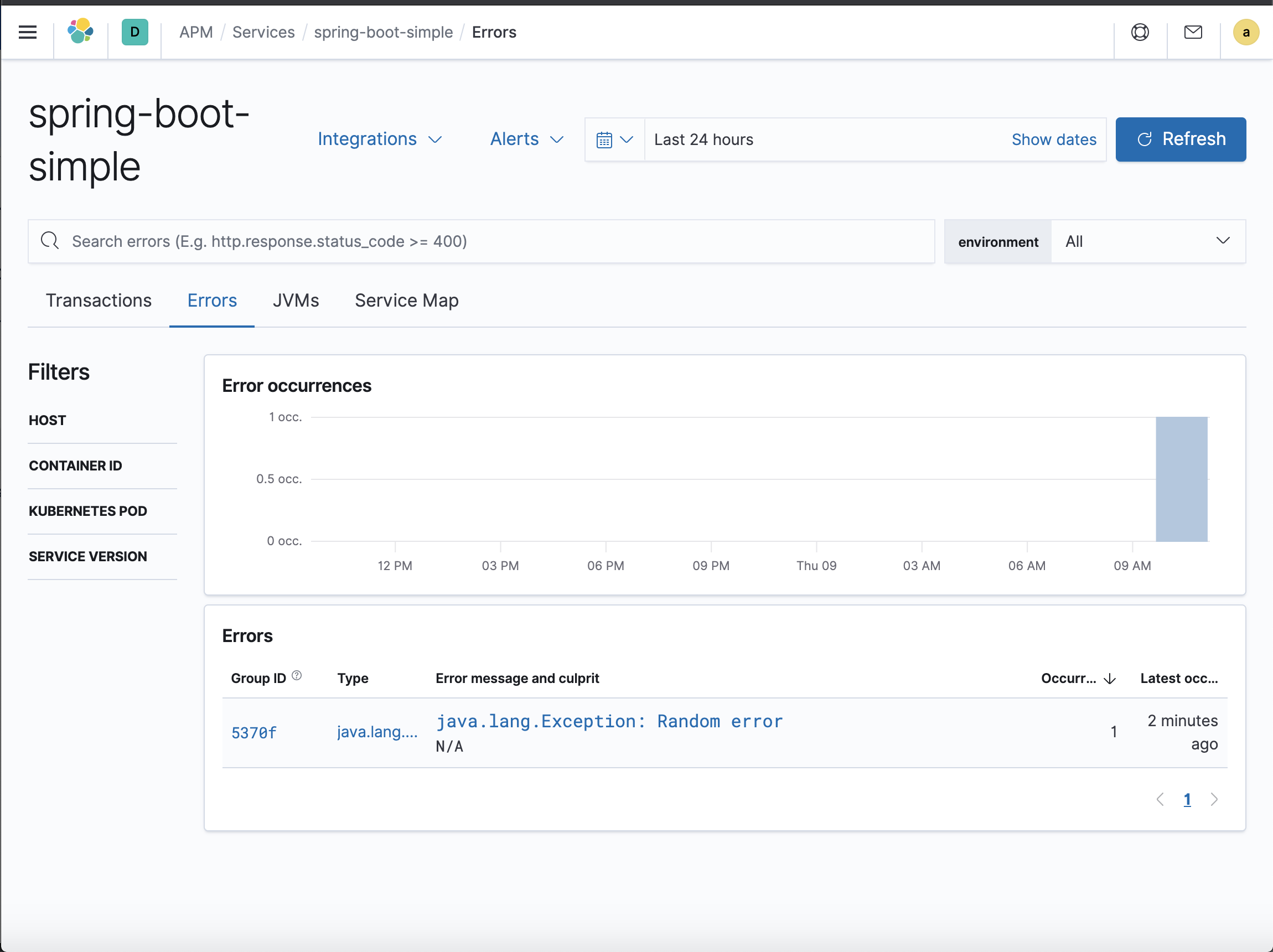Screen dimensions: 1273x952
Task: Click the N/A culprit text
Action: click(449, 747)
